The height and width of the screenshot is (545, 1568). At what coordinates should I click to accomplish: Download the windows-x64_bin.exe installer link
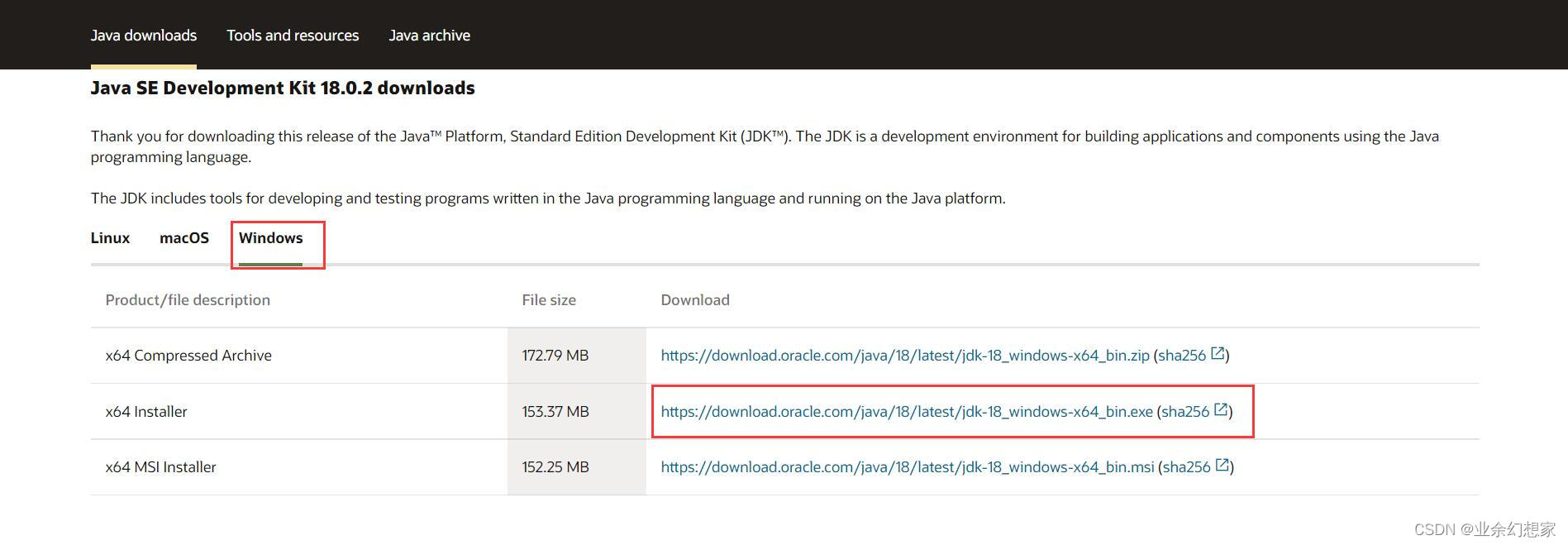(x=907, y=412)
